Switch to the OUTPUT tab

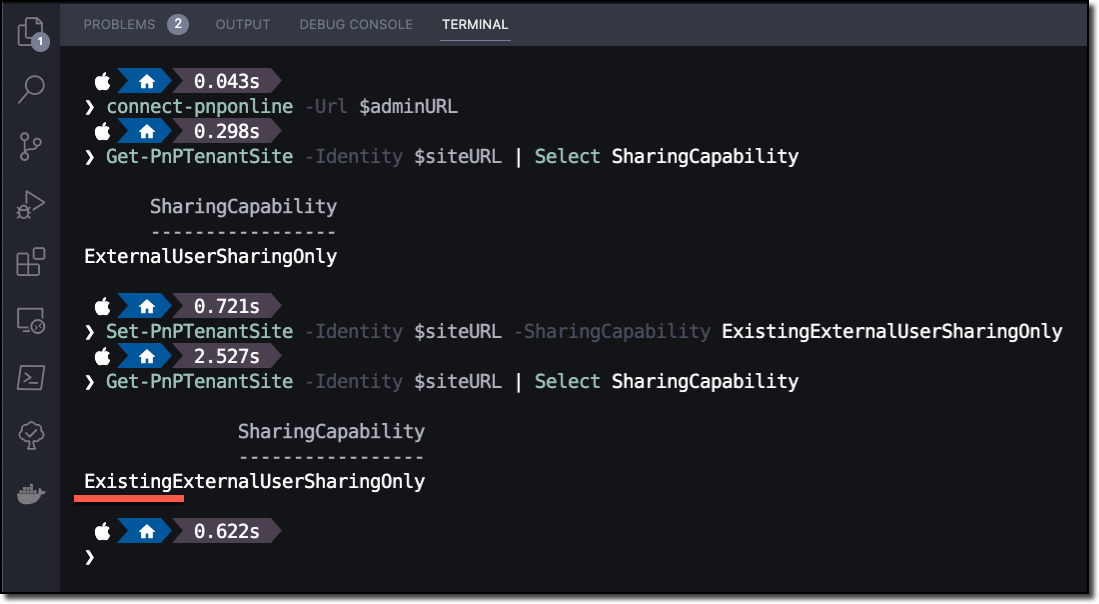point(242,25)
